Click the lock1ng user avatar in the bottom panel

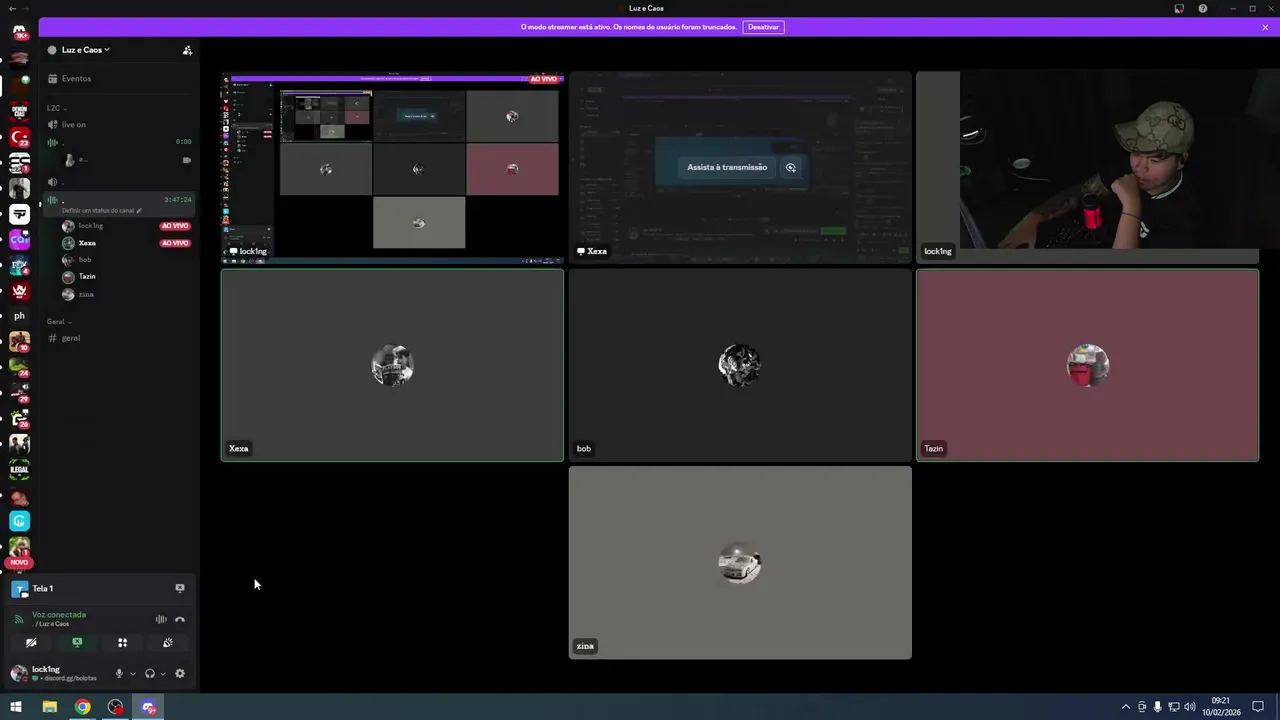pyautogui.click(x=19, y=673)
